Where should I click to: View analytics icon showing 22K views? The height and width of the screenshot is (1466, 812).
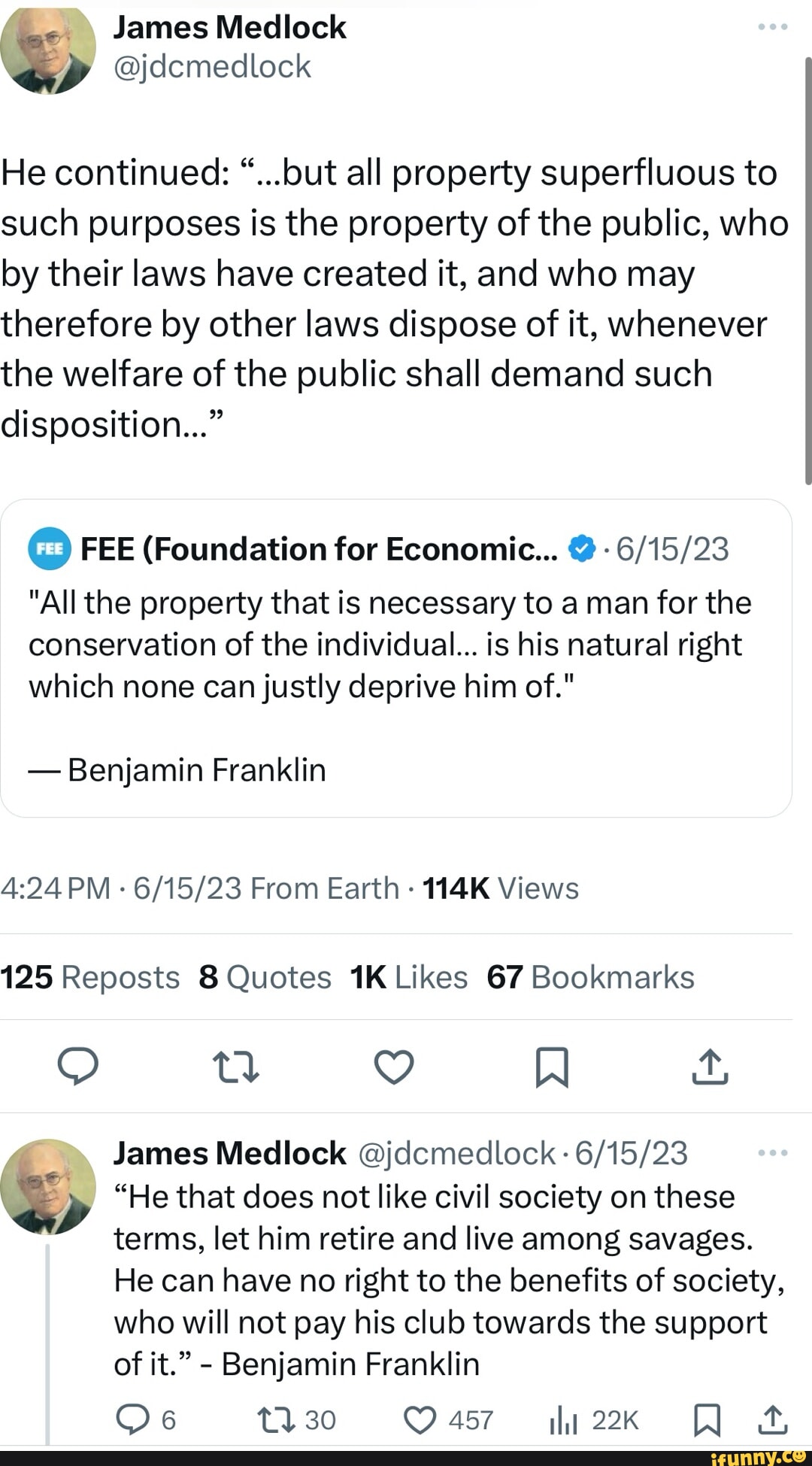(x=562, y=1420)
